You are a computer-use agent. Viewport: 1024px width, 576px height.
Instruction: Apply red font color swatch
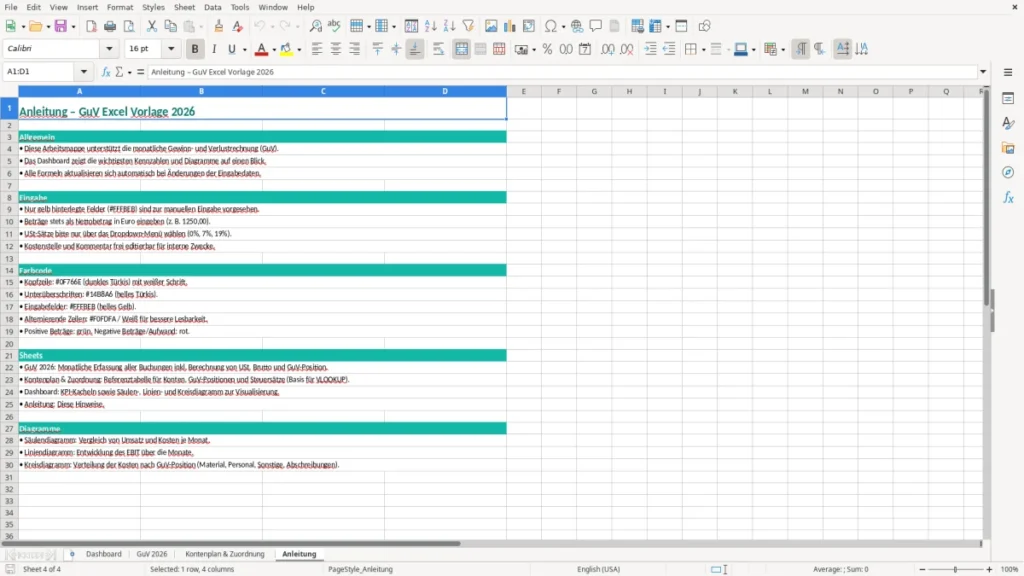click(261, 49)
